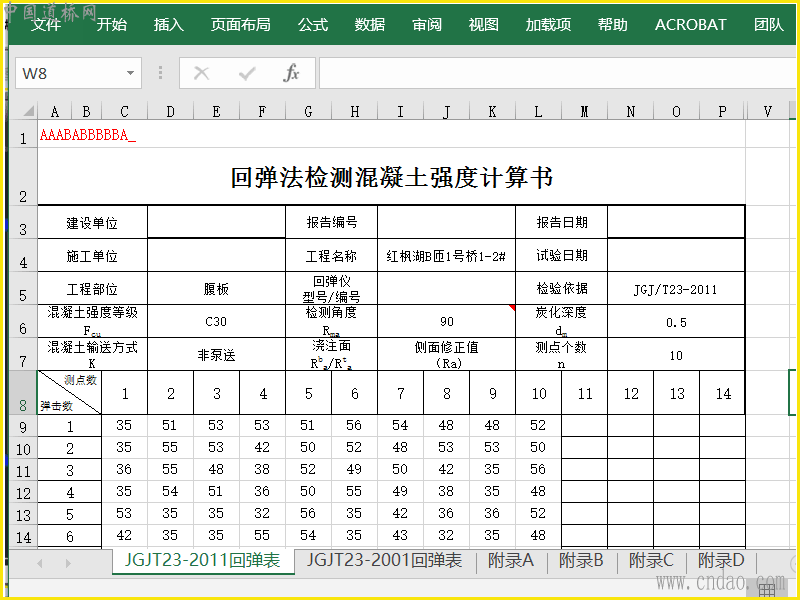Click the 非泵送 cell
The width and height of the screenshot is (800, 600).
click(x=216, y=355)
